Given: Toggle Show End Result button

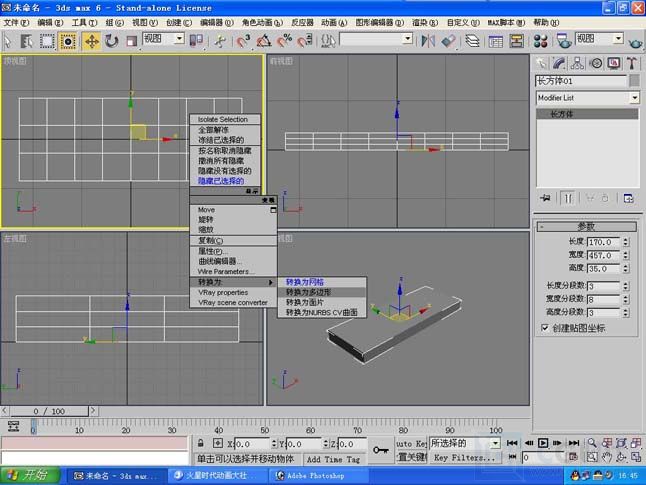Looking at the screenshot, I should (568, 198).
